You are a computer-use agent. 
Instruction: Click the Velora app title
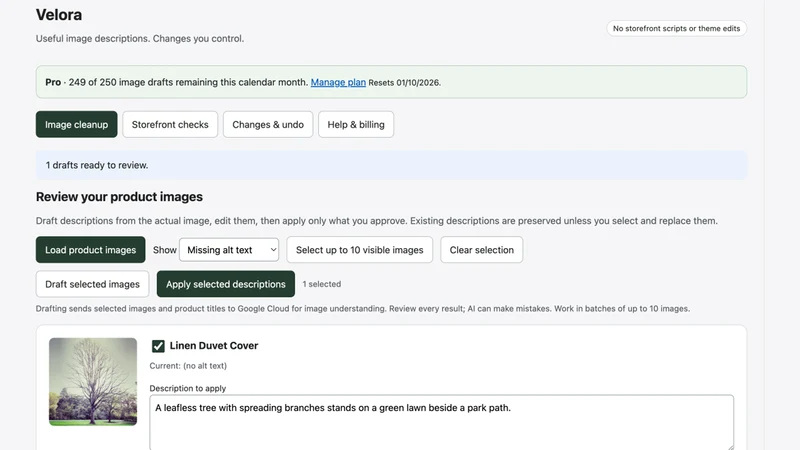coord(59,15)
